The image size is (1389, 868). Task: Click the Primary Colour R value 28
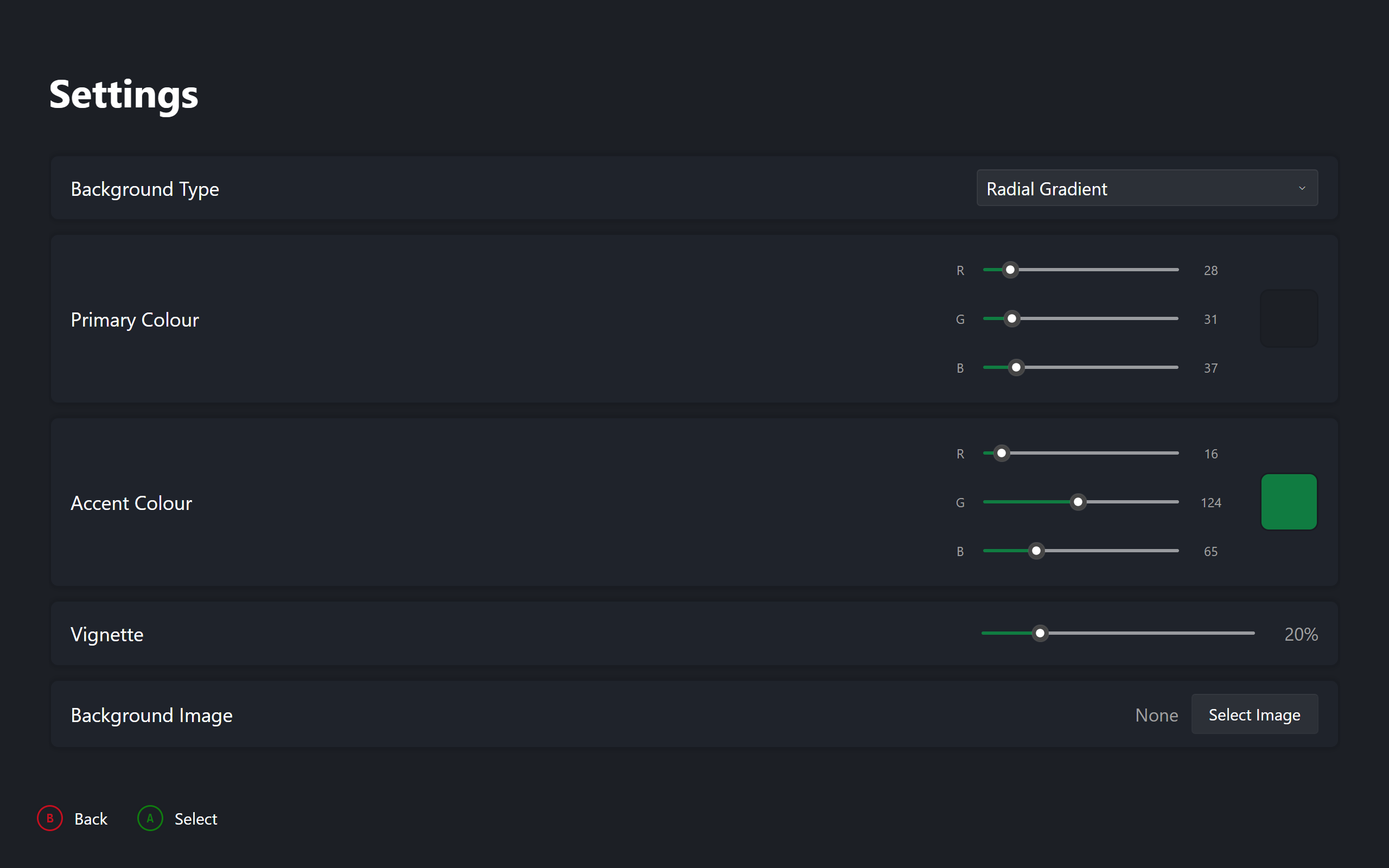click(1211, 270)
